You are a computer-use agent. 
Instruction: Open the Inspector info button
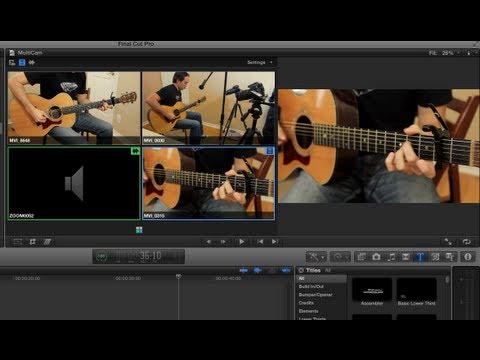point(468,257)
